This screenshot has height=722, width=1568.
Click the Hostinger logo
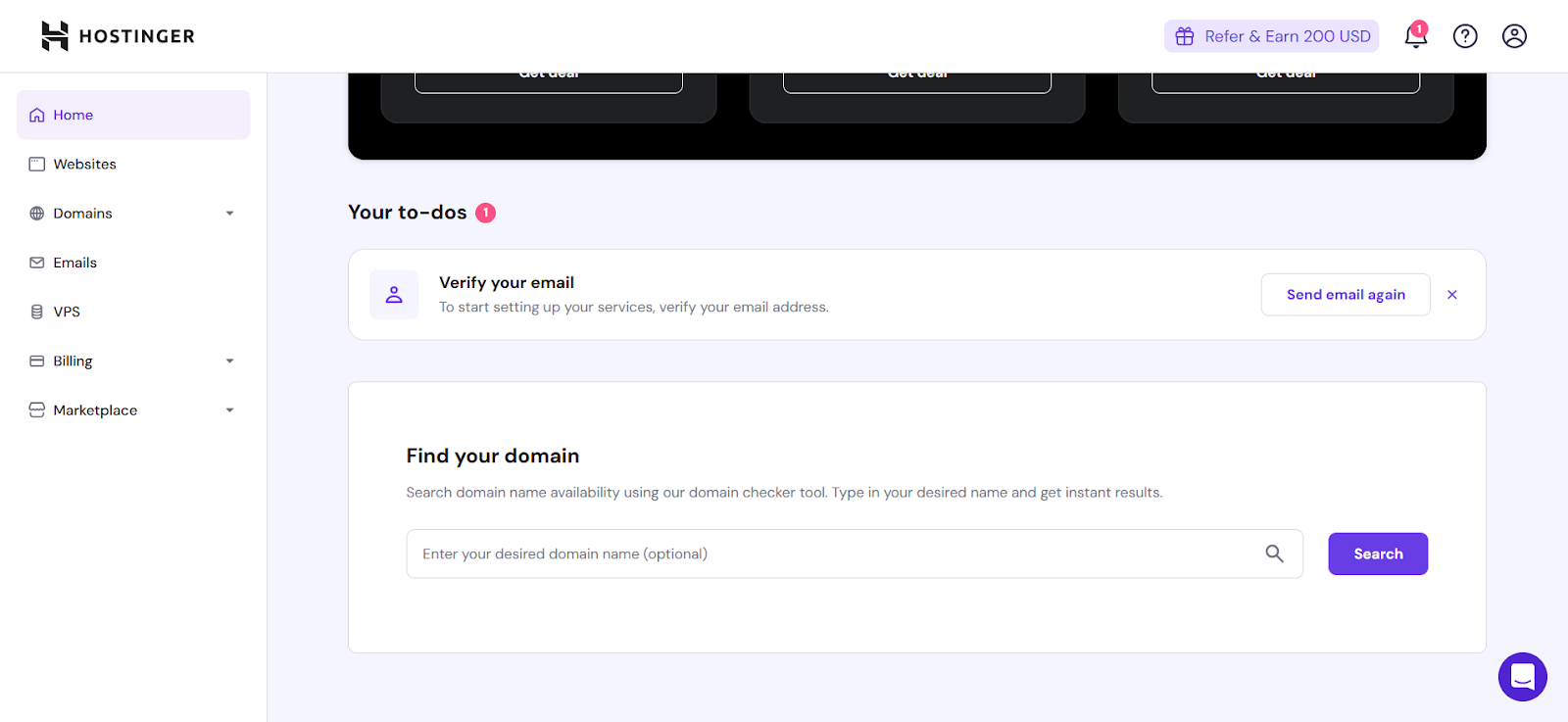tap(118, 36)
